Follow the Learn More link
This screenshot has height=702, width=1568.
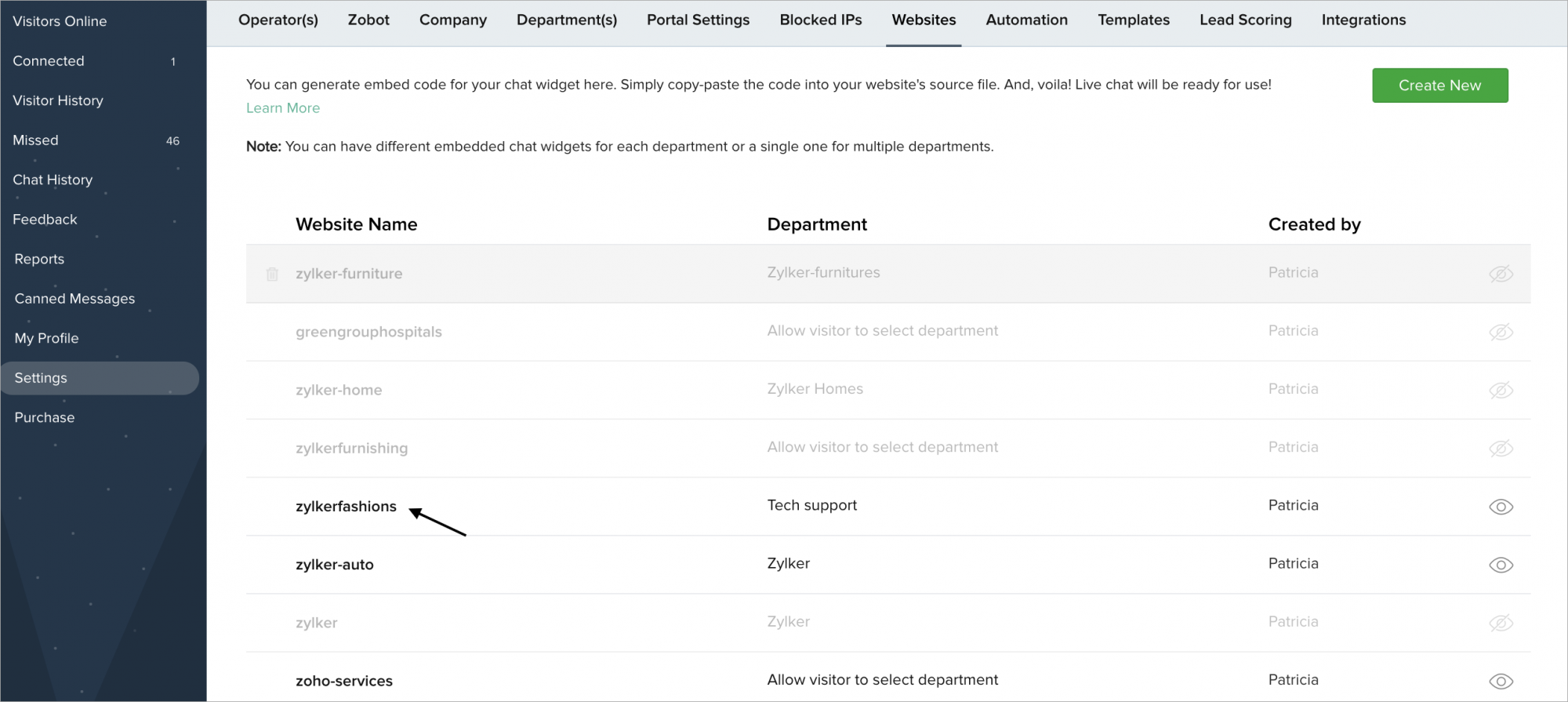[x=283, y=108]
